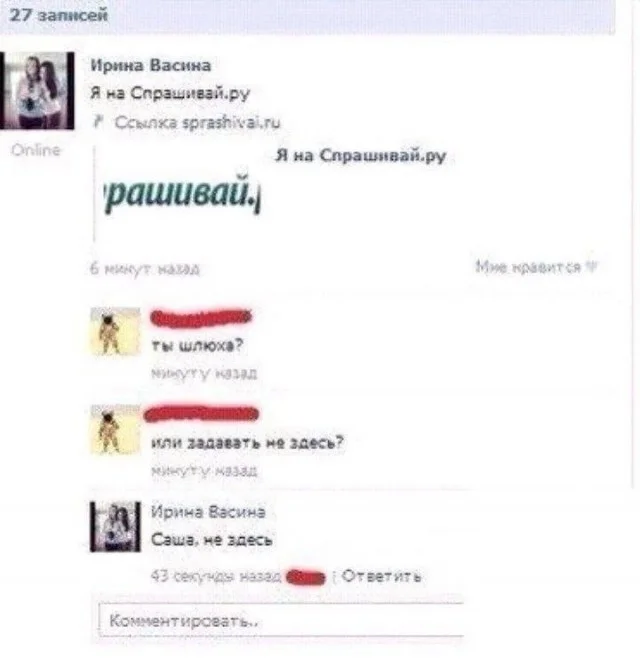The height and width of the screenshot is (659, 640).
Task: Open Ирина Васина's post avatar photo
Action: (37, 90)
